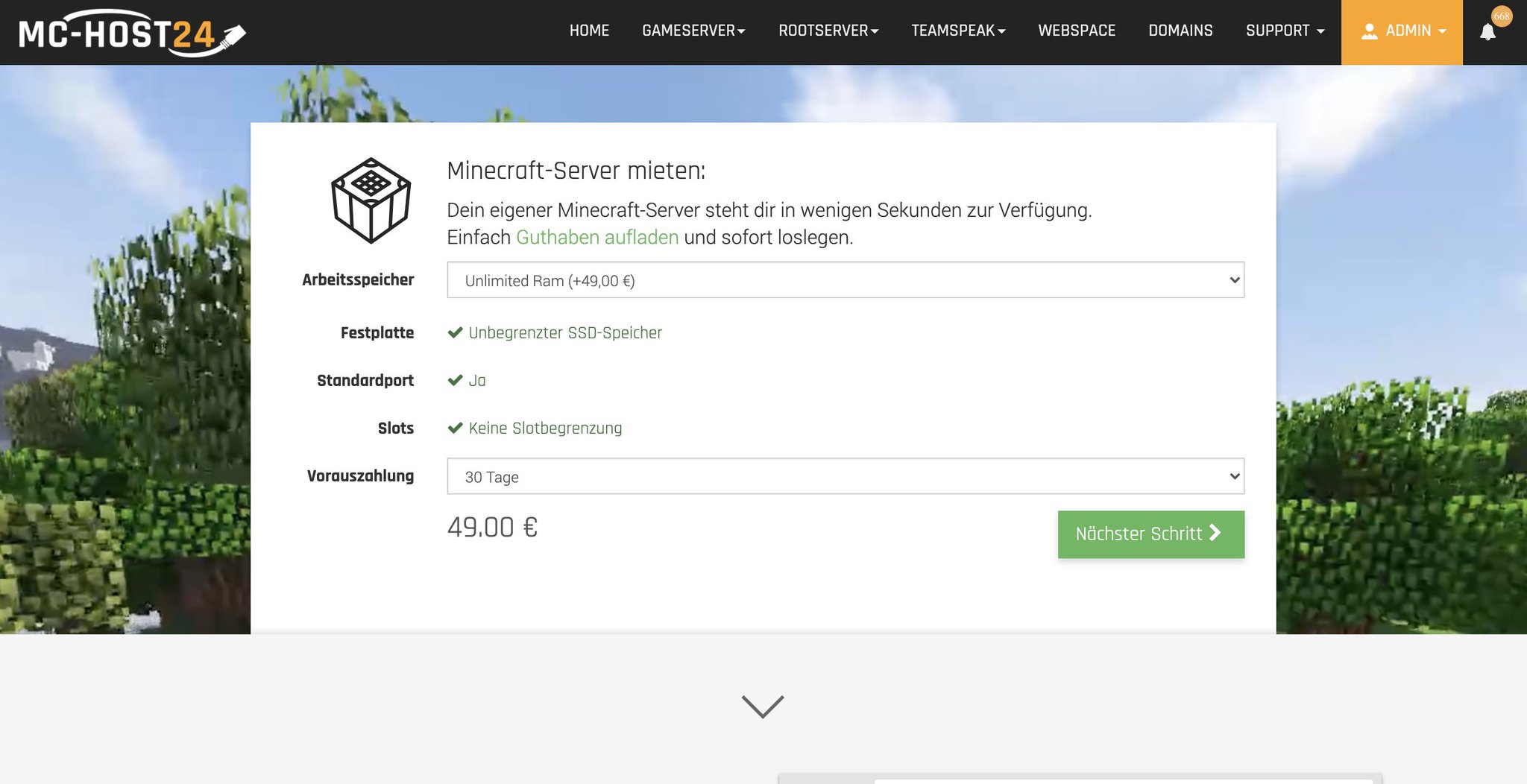
Task: Click the MC-HOST24 logo
Action: click(132, 33)
